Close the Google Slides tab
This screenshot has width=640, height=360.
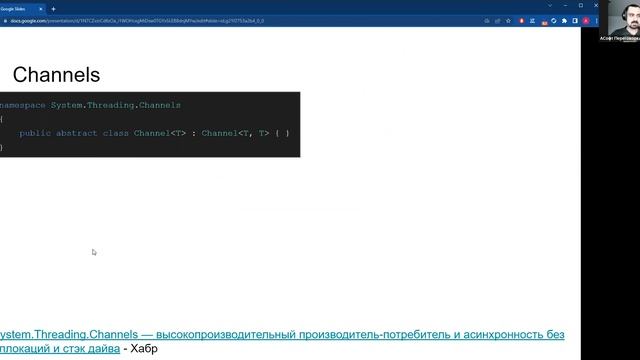41,9
